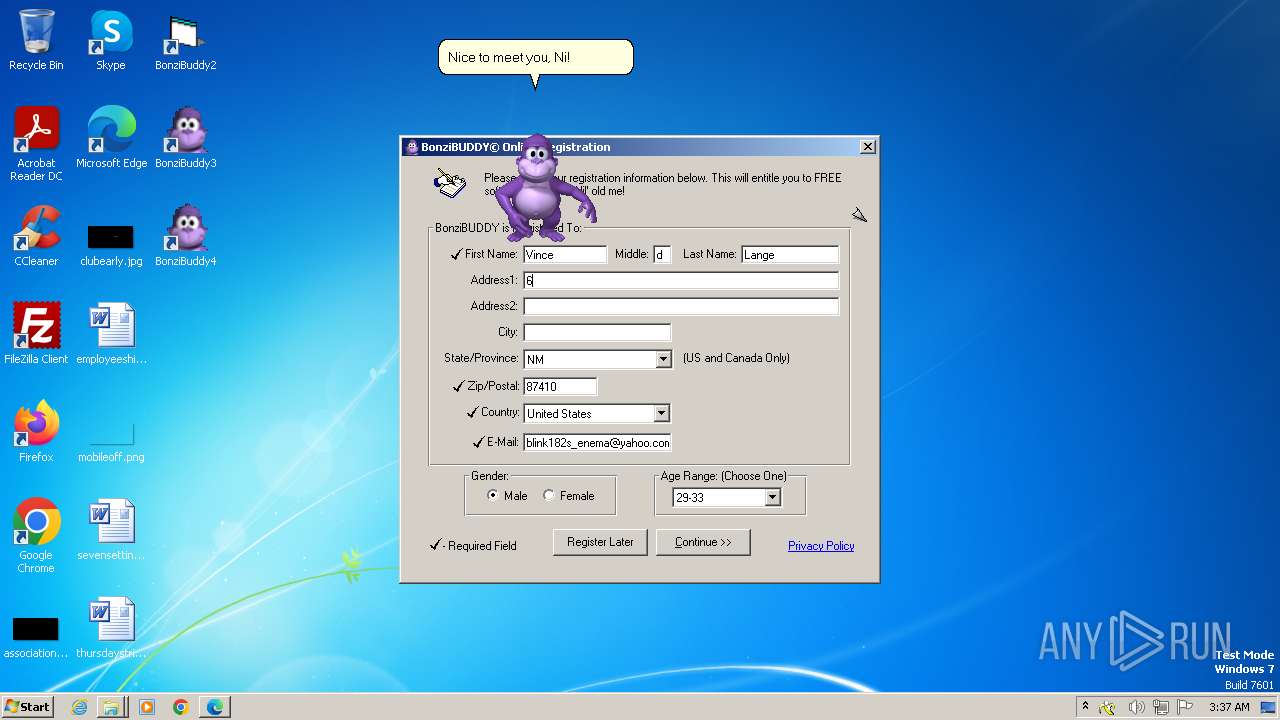The width and height of the screenshot is (1280, 720).
Task: Click the Continue >> button
Action: [x=703, y=542]
